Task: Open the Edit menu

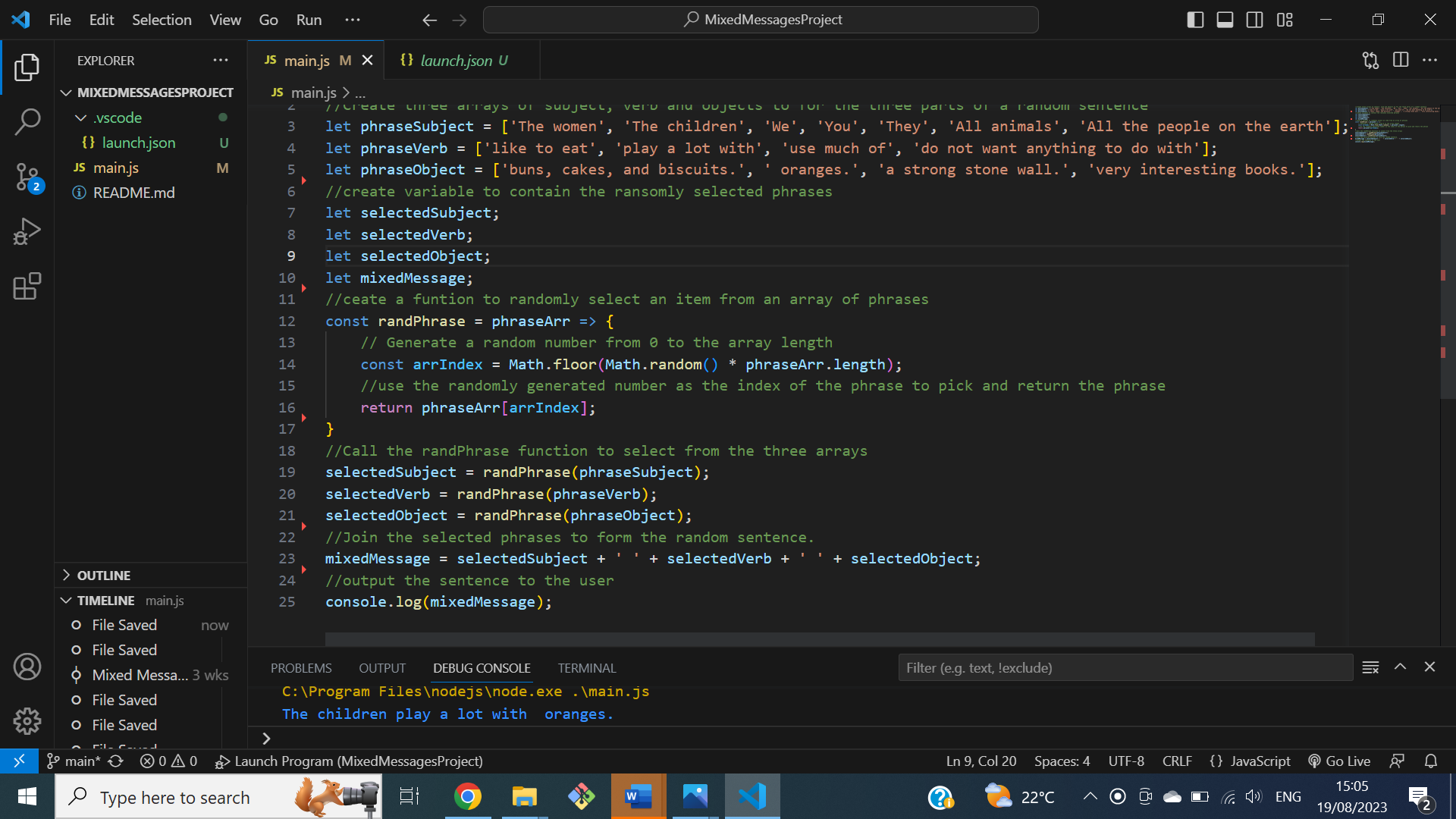Action: pyautogui.click(x=102, y=20)
